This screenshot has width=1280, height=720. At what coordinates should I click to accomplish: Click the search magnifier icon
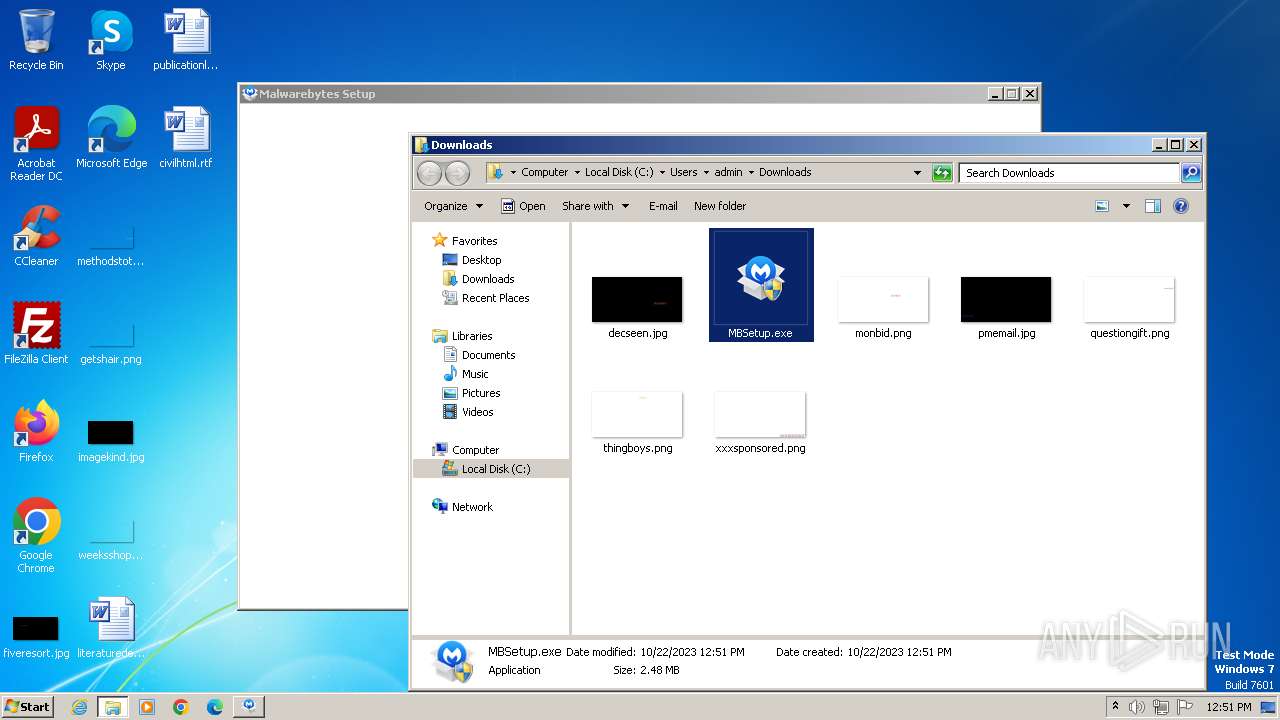point(1190,173)
